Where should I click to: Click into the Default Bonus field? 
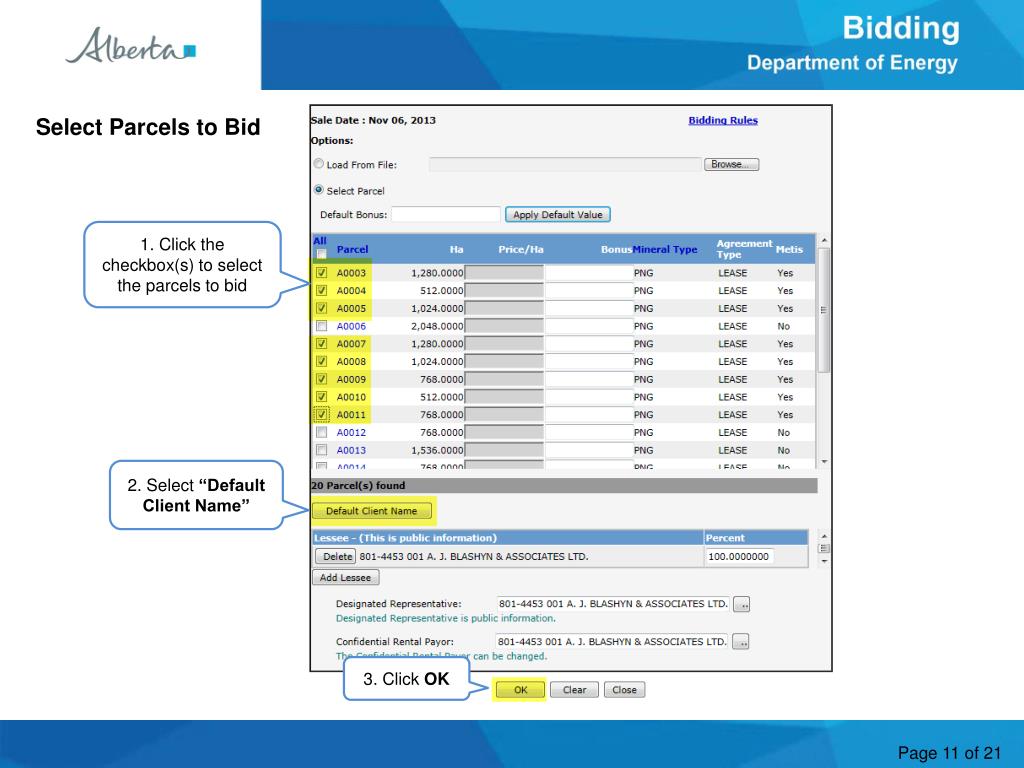click(x=446, y=214)
